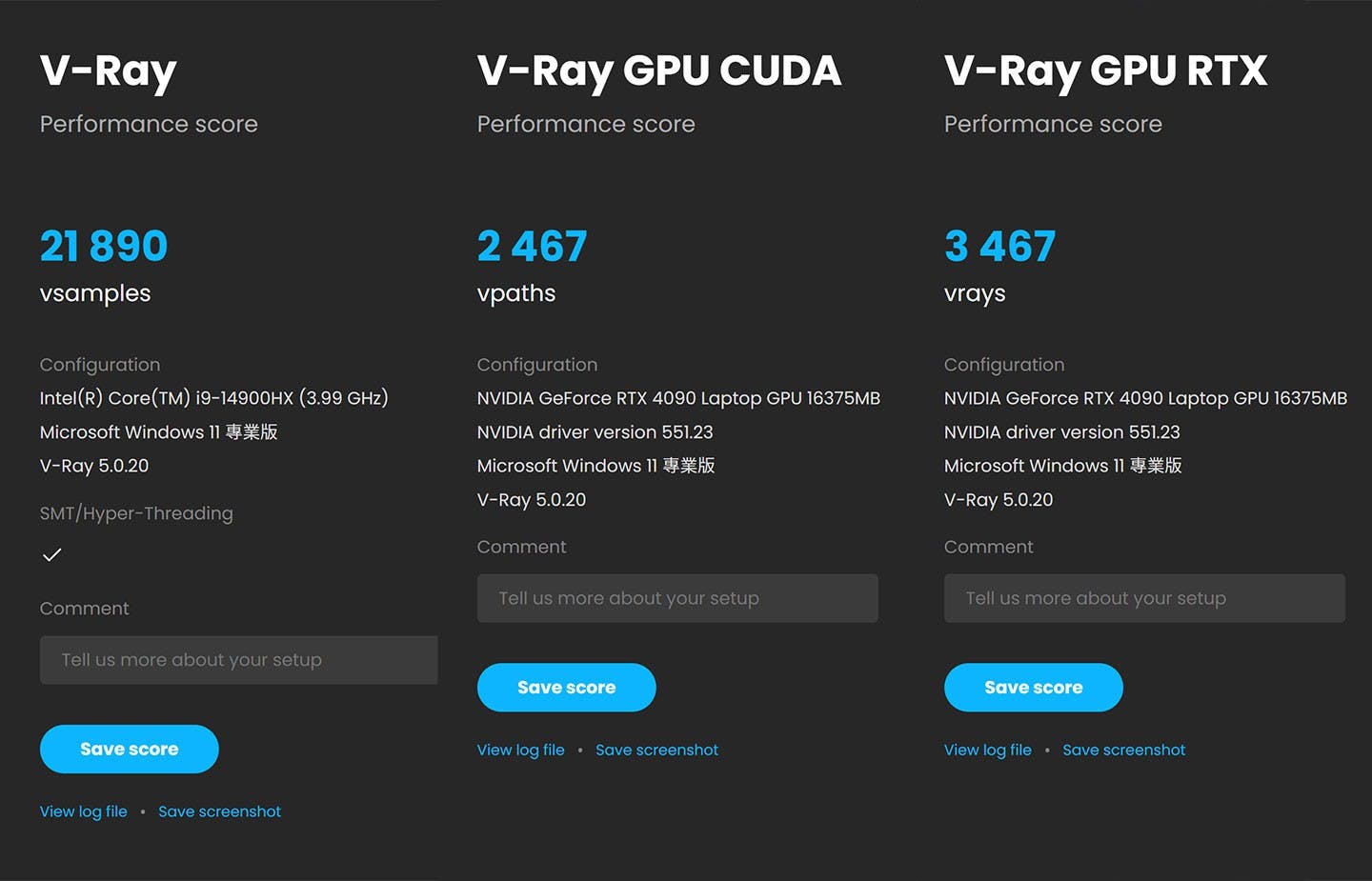Save score for V-Ray GPU RTX
Image resolution: width=1372 pixels, height=881 pixels.
tap(1034, 688)
